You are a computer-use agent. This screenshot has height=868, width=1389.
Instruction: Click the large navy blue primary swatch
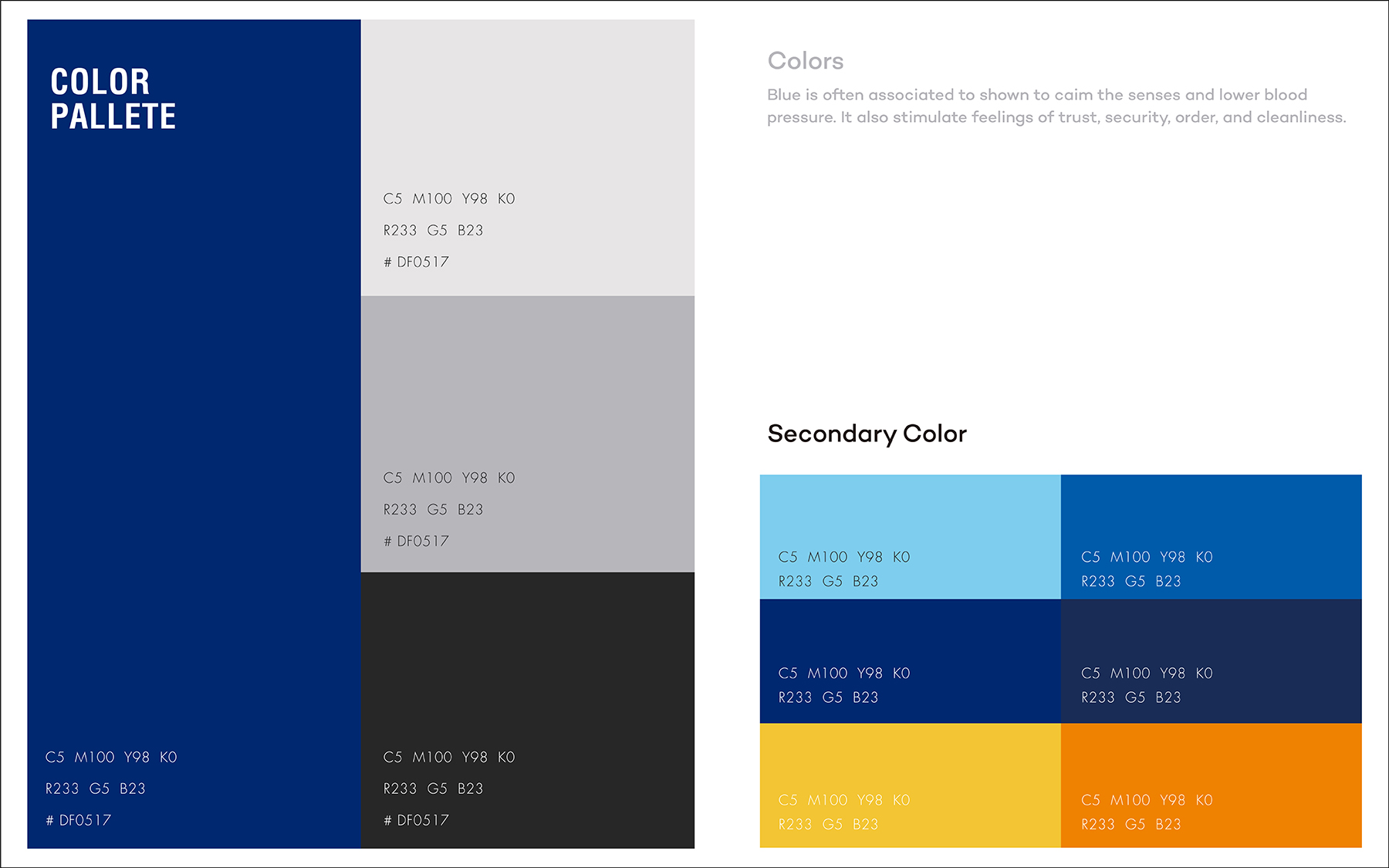point(194,432)
